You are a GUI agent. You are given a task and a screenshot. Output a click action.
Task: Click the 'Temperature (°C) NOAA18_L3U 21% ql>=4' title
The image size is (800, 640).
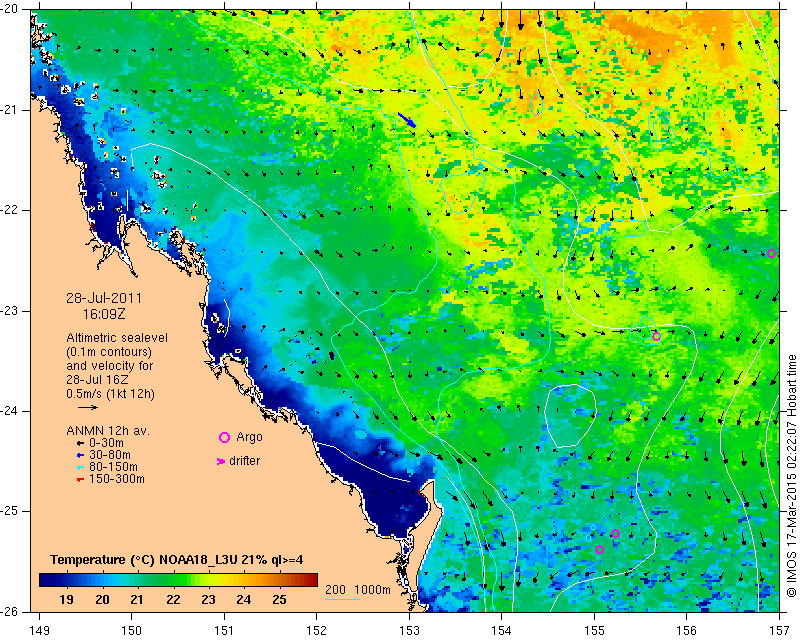click(177, 560)
